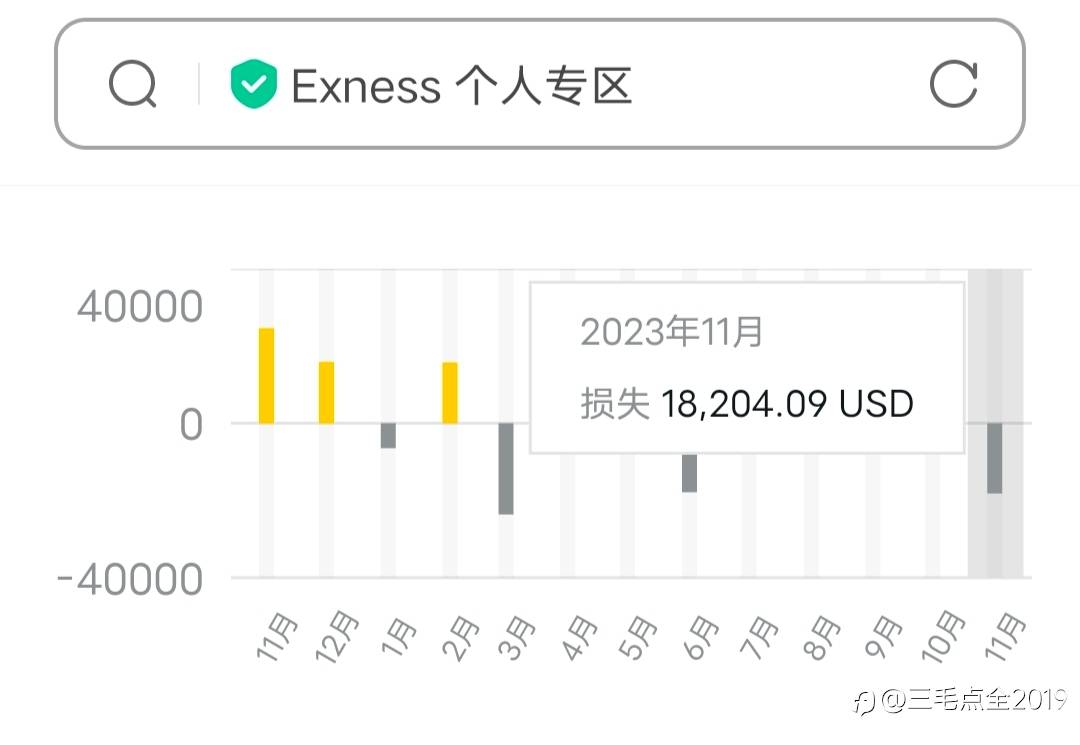Select the gray March loss bar

[x=506, y=468]
